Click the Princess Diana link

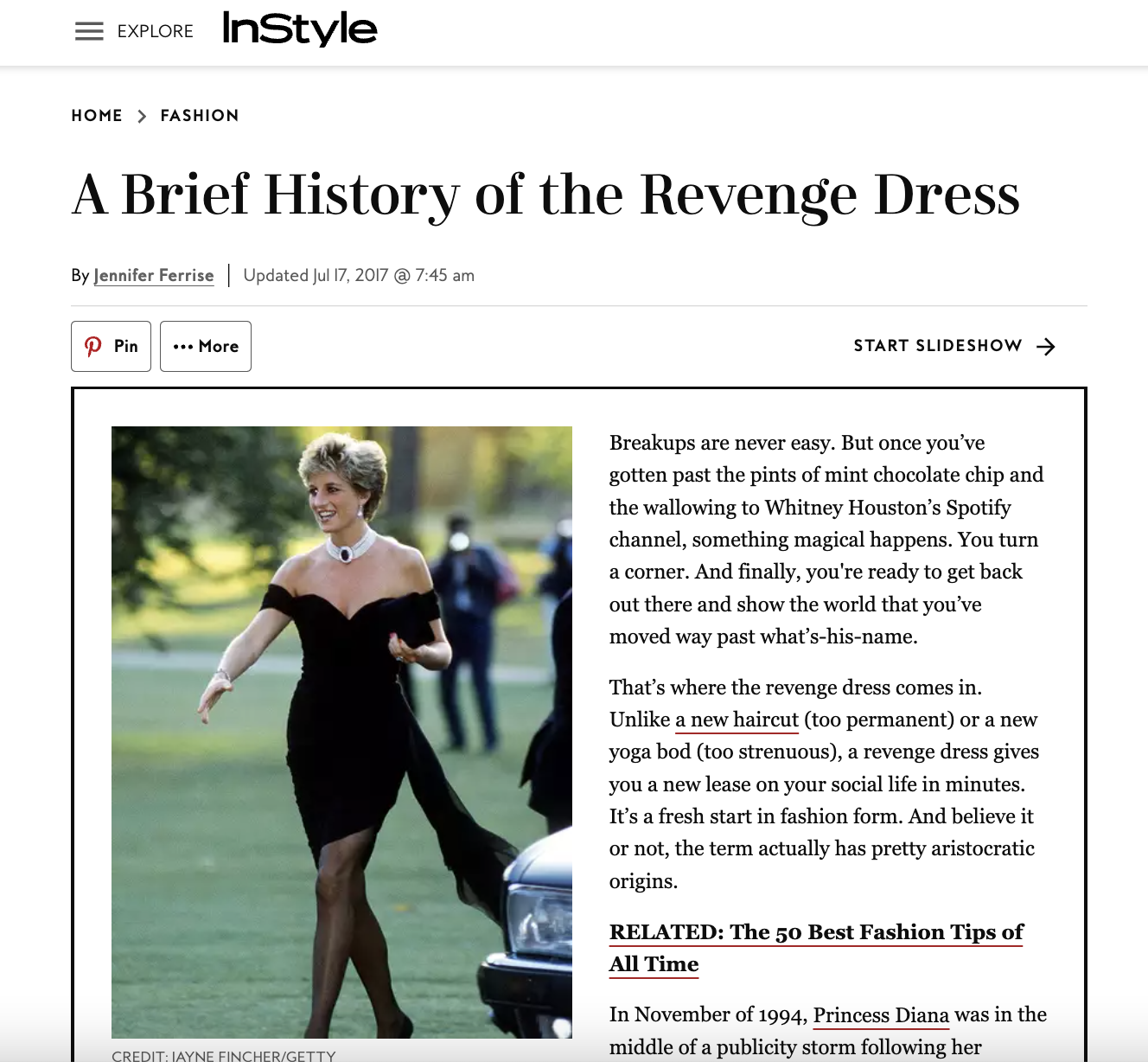[881, 1014]
